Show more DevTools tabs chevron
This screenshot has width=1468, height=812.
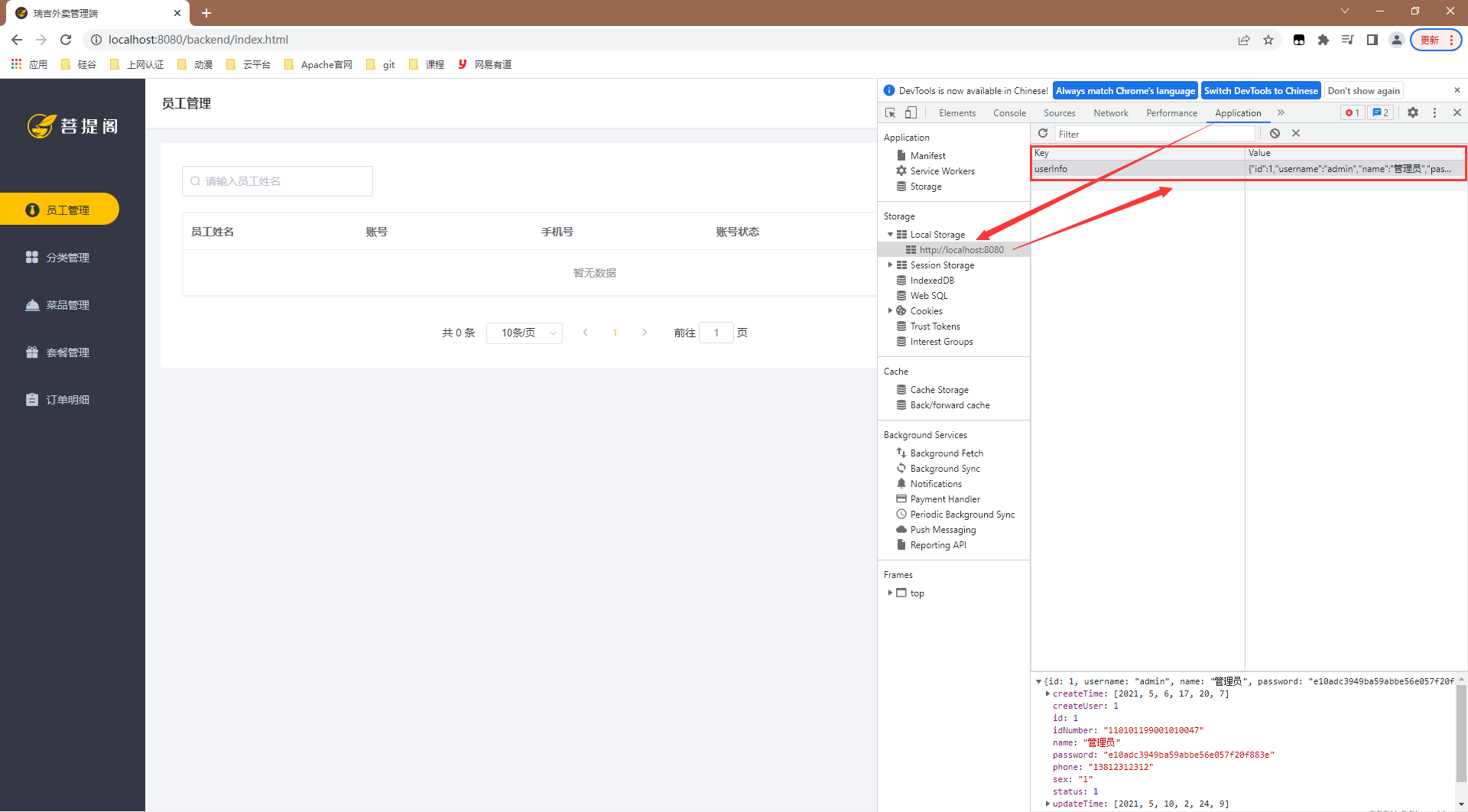(1281, 112)
